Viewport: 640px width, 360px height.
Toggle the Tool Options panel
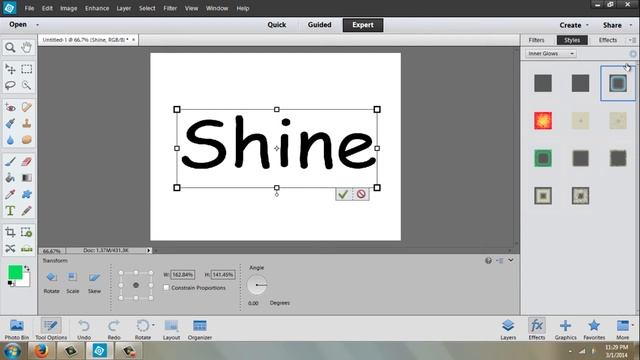[x=51, y=329]
